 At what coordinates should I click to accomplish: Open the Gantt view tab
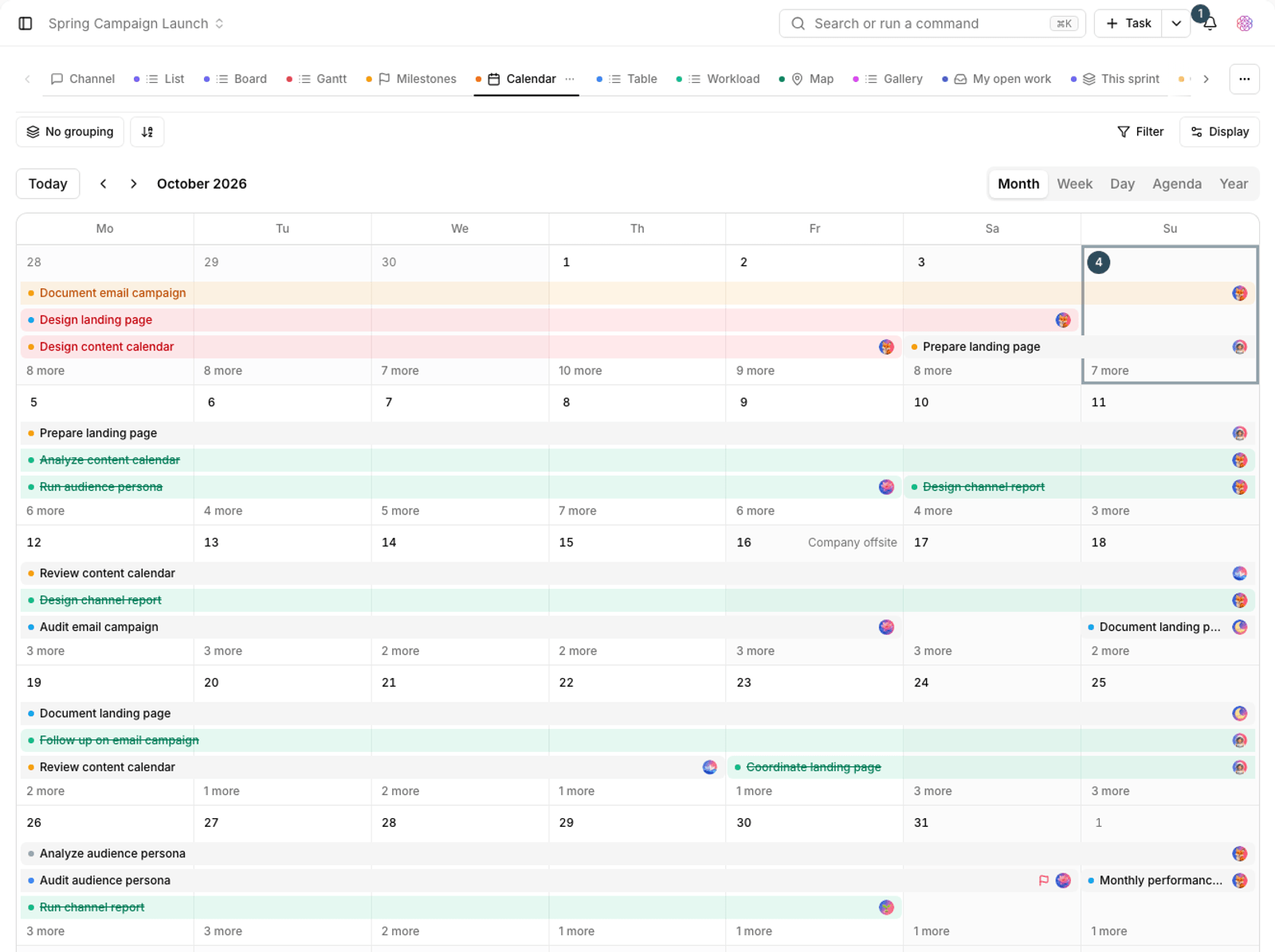316,79
